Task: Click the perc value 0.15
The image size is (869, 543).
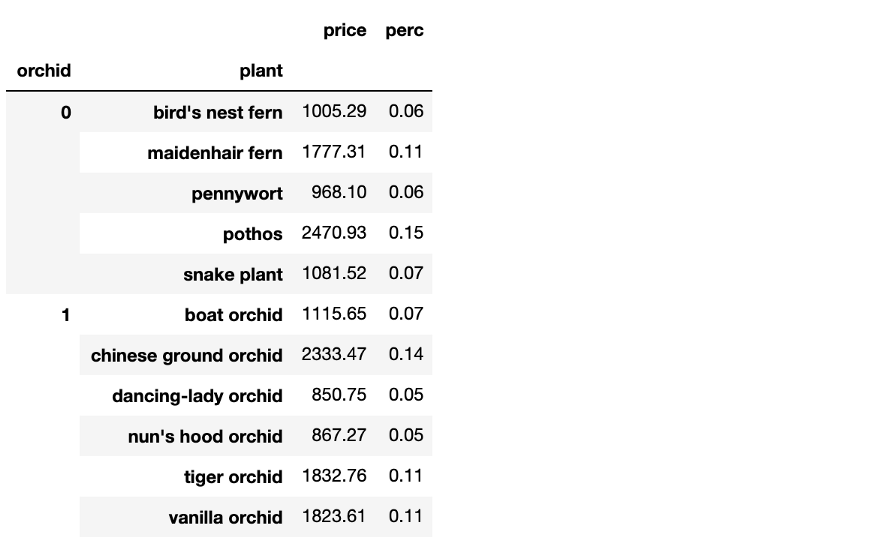Action: pos(406,233)
